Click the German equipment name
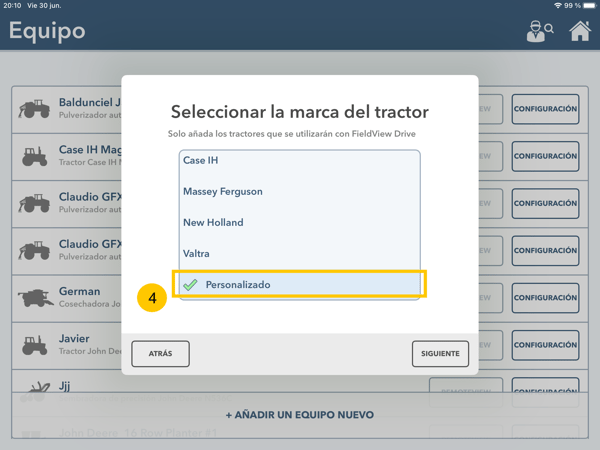Image resolution: width=600 pixels, height=450 pixels. (x=80, y=291)
